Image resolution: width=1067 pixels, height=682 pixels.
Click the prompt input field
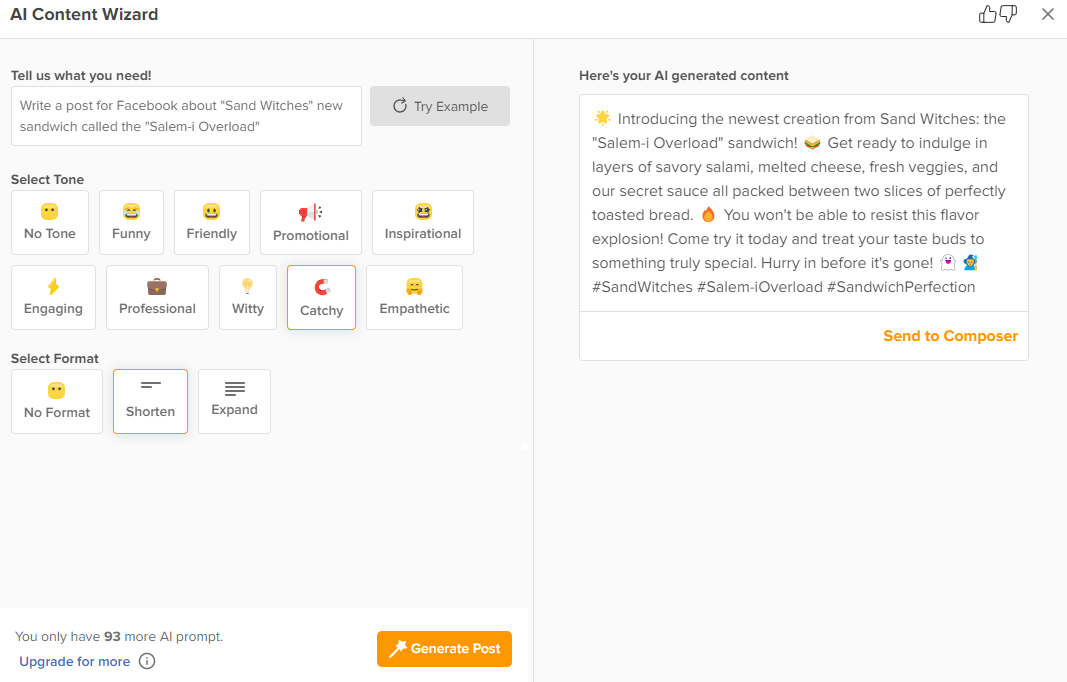[186, 115]
